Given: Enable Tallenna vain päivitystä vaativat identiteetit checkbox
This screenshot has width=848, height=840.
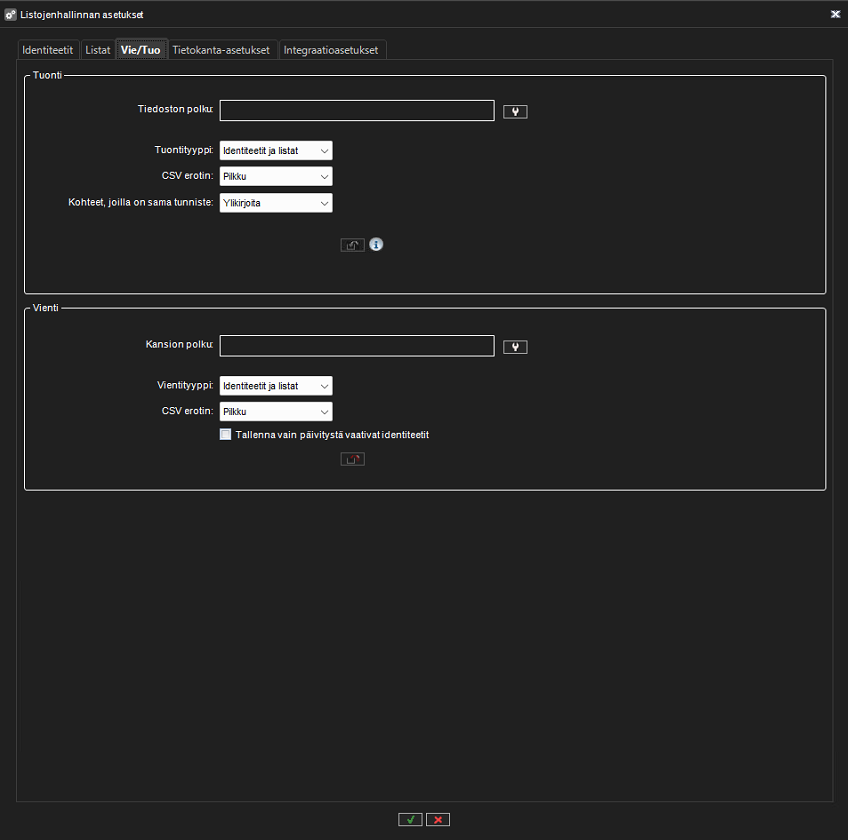Looking at the screenshot, I should 226,434.
